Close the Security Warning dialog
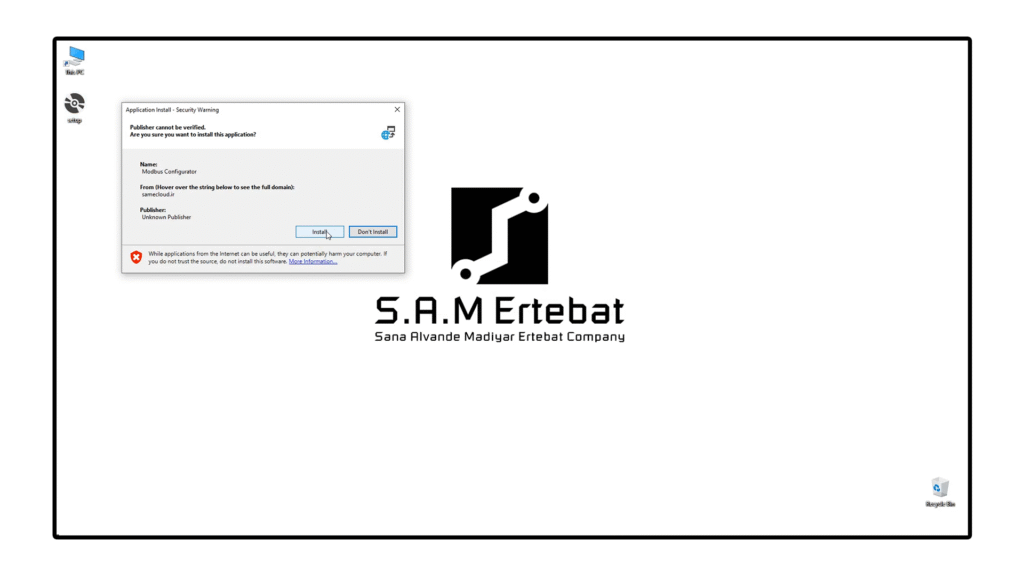Screen dimensions: 1024x576 click(397, 110)
